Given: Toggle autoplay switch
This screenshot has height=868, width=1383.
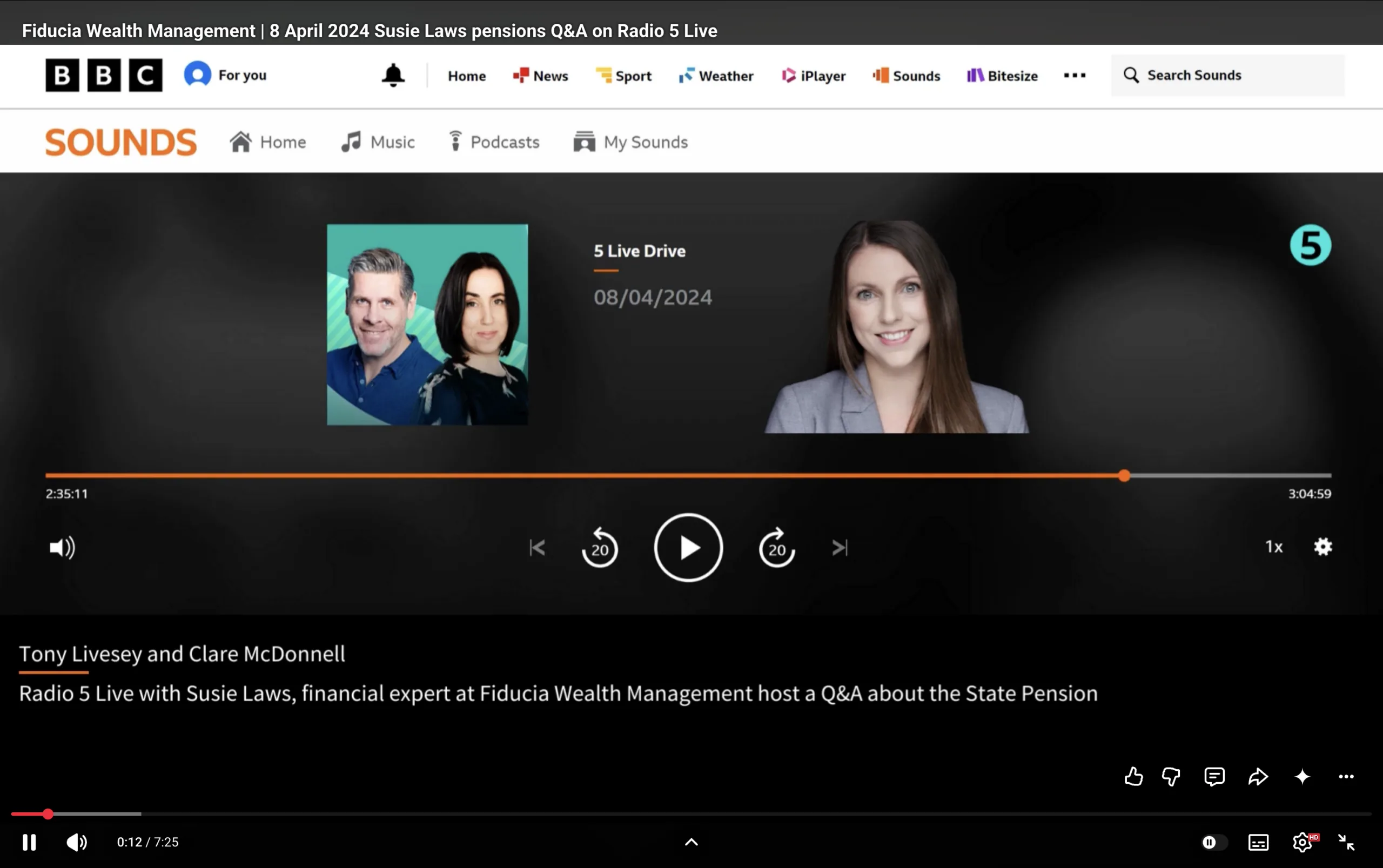Looking at the screenshot, I should click(1214, 842).
